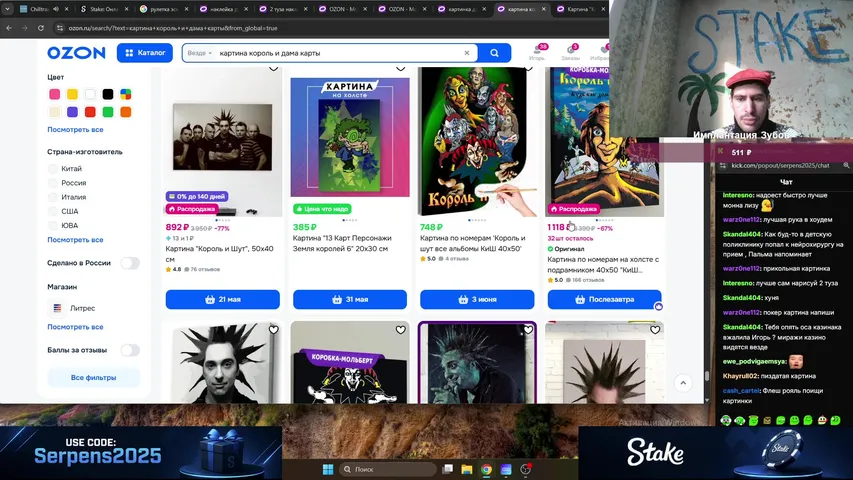Toggle the Баллы за отзывы switch

click(130, 350)
